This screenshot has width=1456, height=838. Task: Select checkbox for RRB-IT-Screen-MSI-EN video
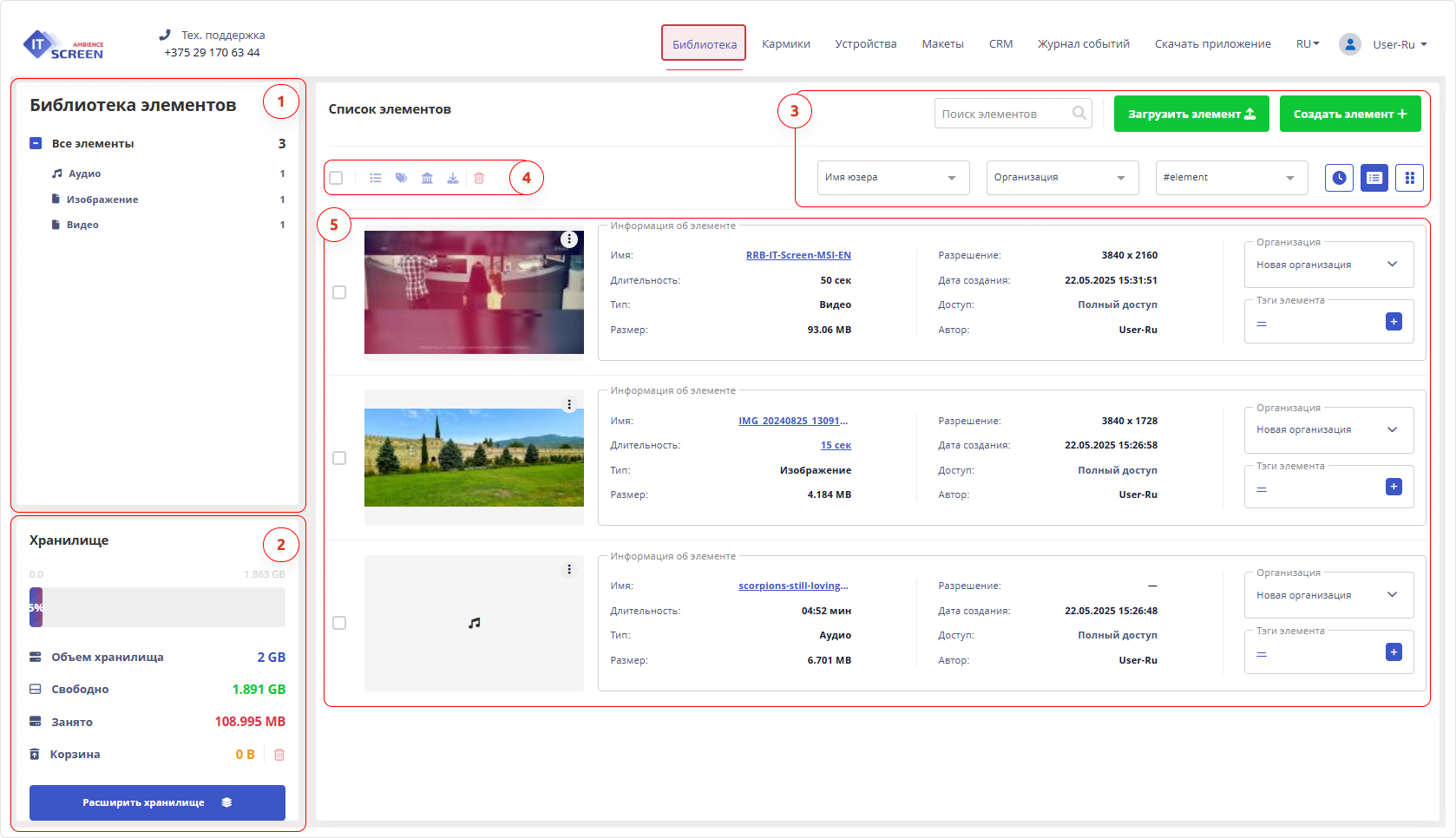339,292
